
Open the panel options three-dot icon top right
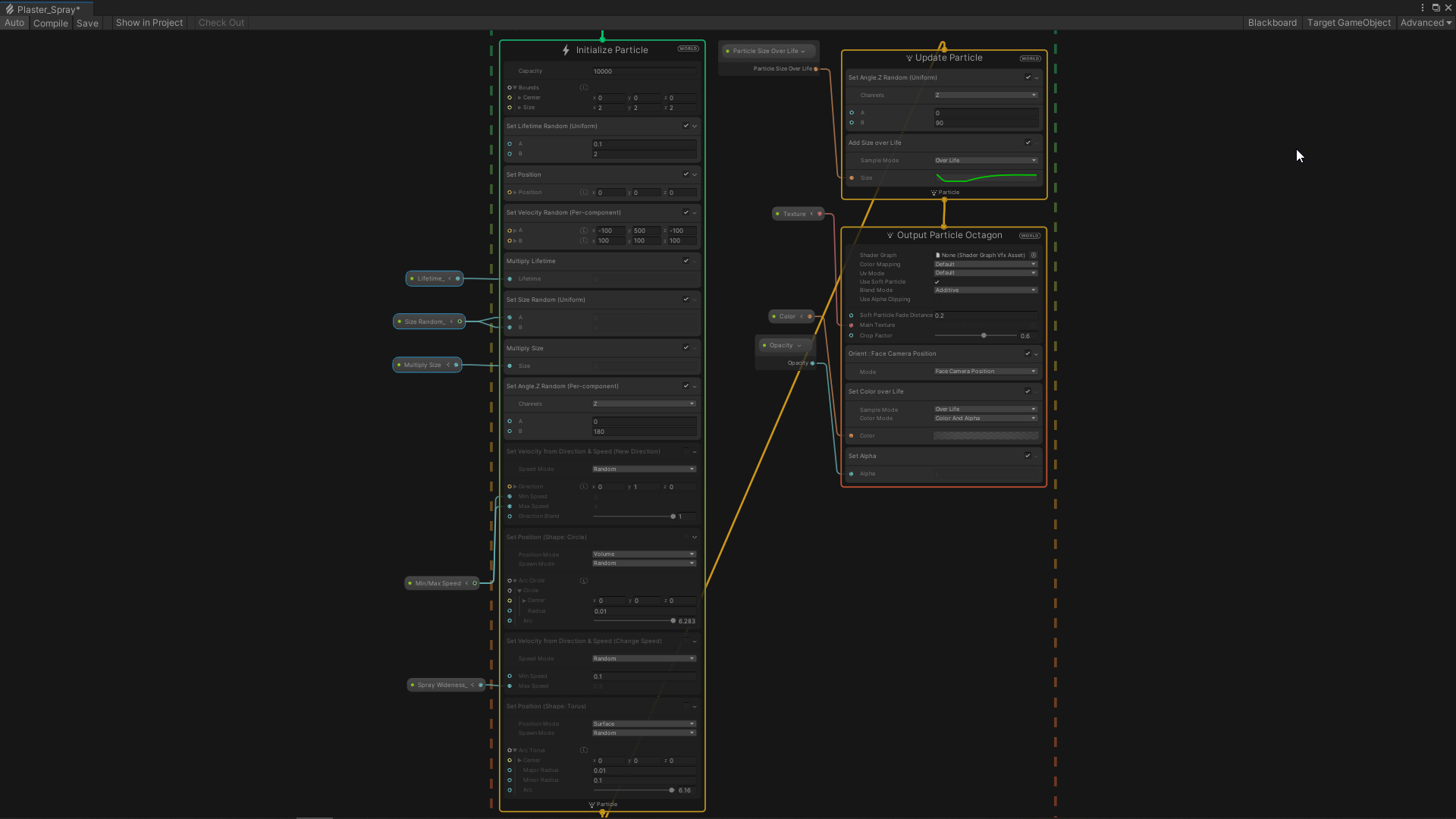[1422, 8]
